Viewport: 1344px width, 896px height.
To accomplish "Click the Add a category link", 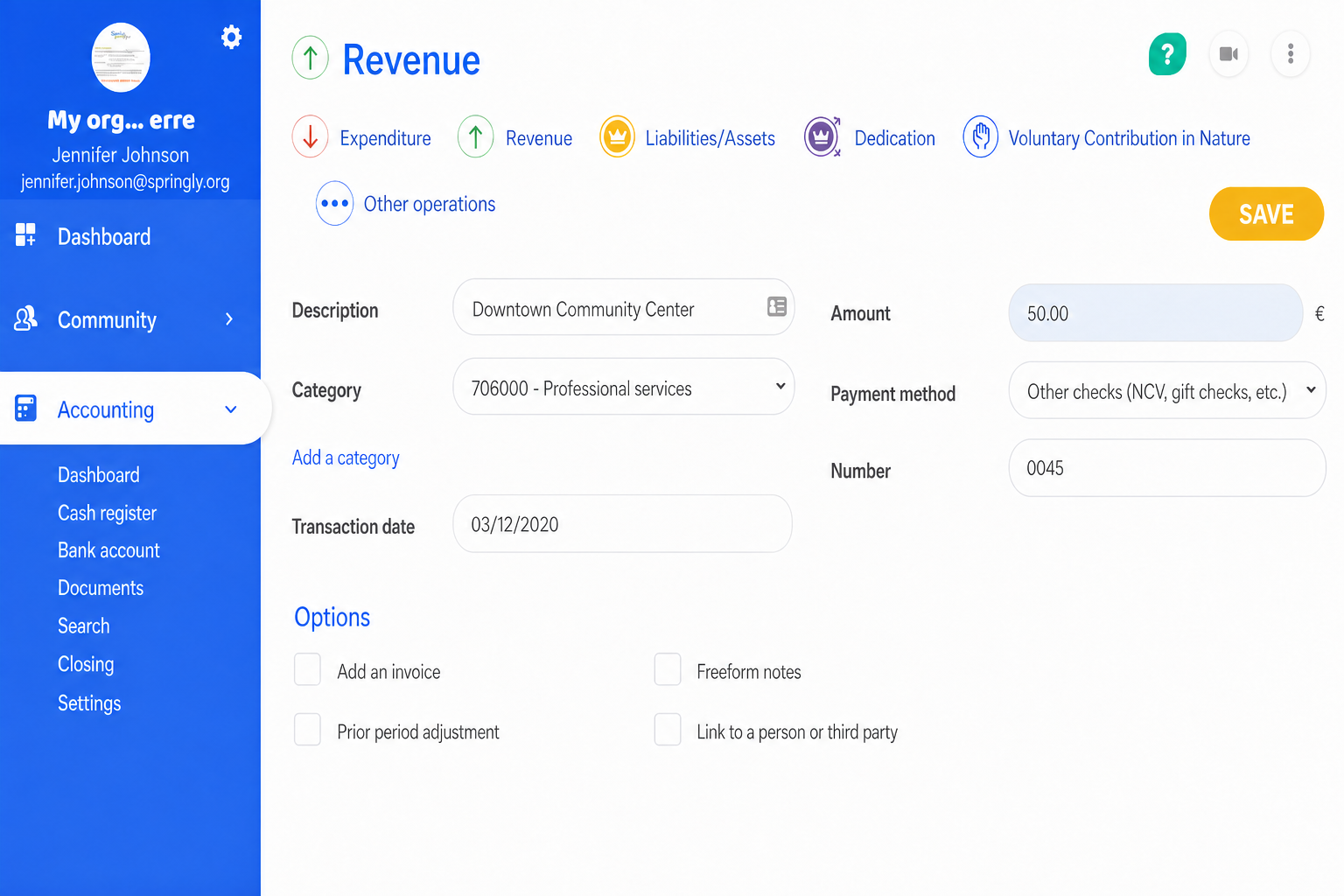I will tap(346, 458).
